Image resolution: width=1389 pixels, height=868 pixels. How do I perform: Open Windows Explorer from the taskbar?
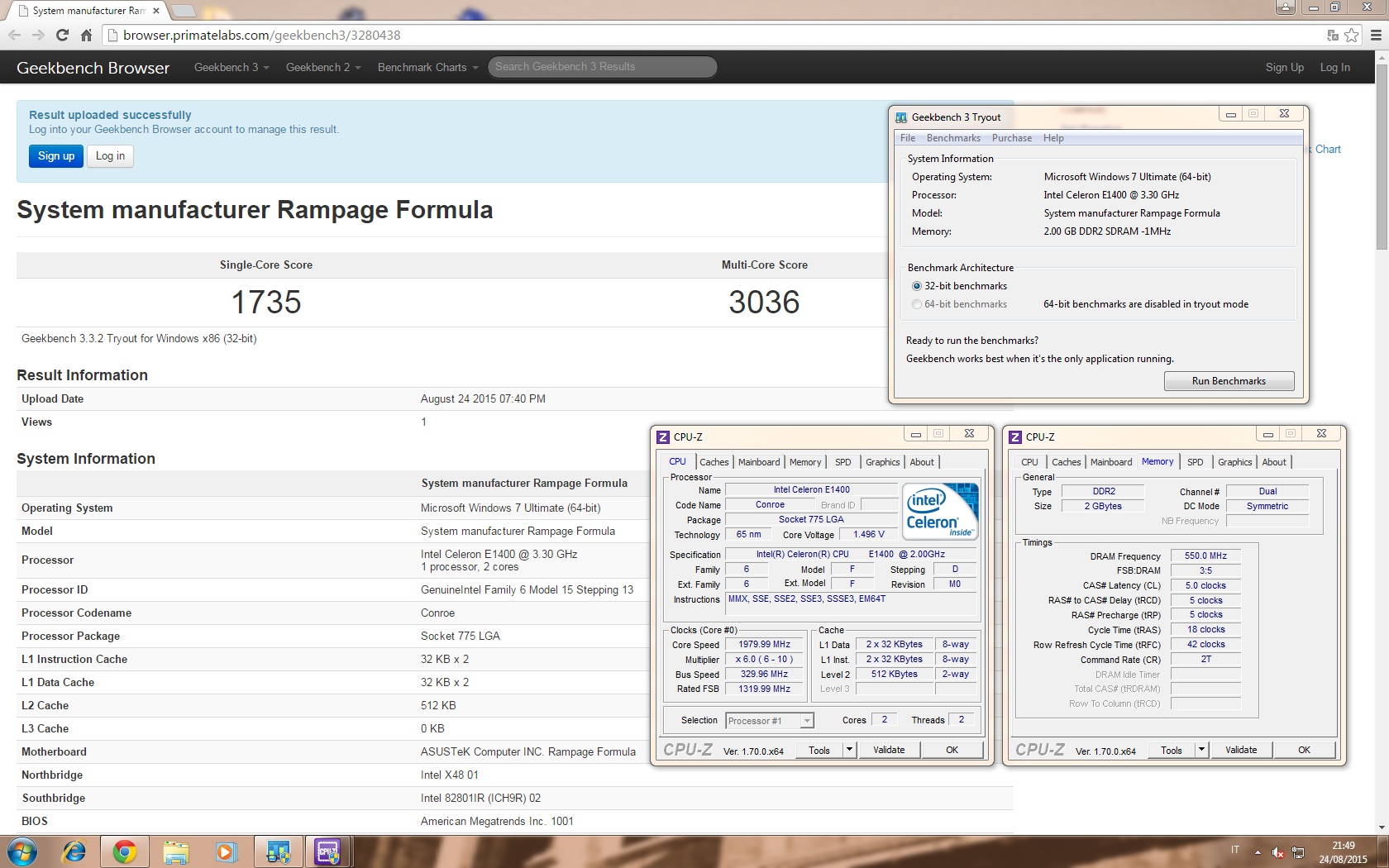click(175, 851)
